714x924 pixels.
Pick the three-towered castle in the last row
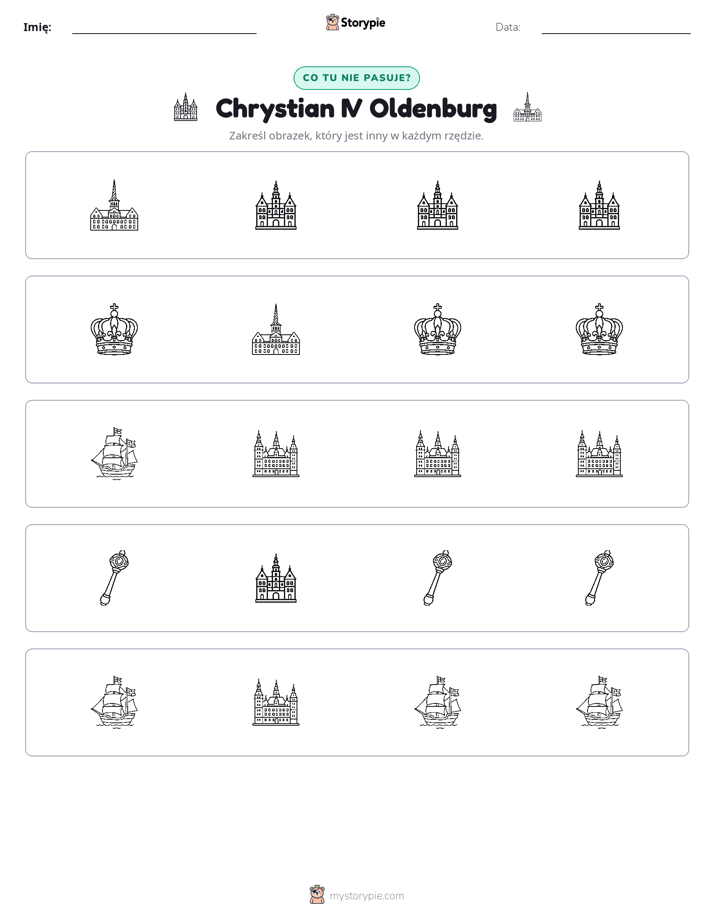coord(276,702)
